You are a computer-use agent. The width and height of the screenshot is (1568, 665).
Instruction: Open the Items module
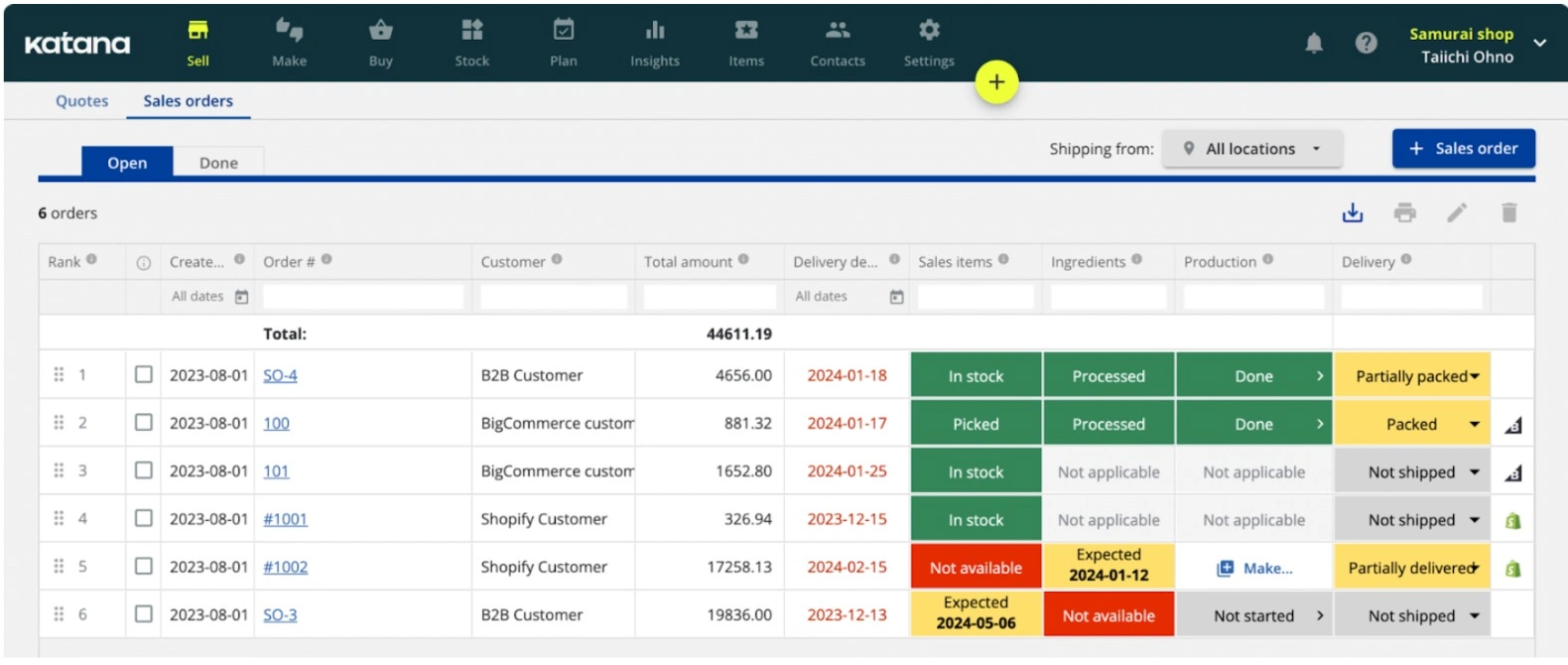(746, 44)
